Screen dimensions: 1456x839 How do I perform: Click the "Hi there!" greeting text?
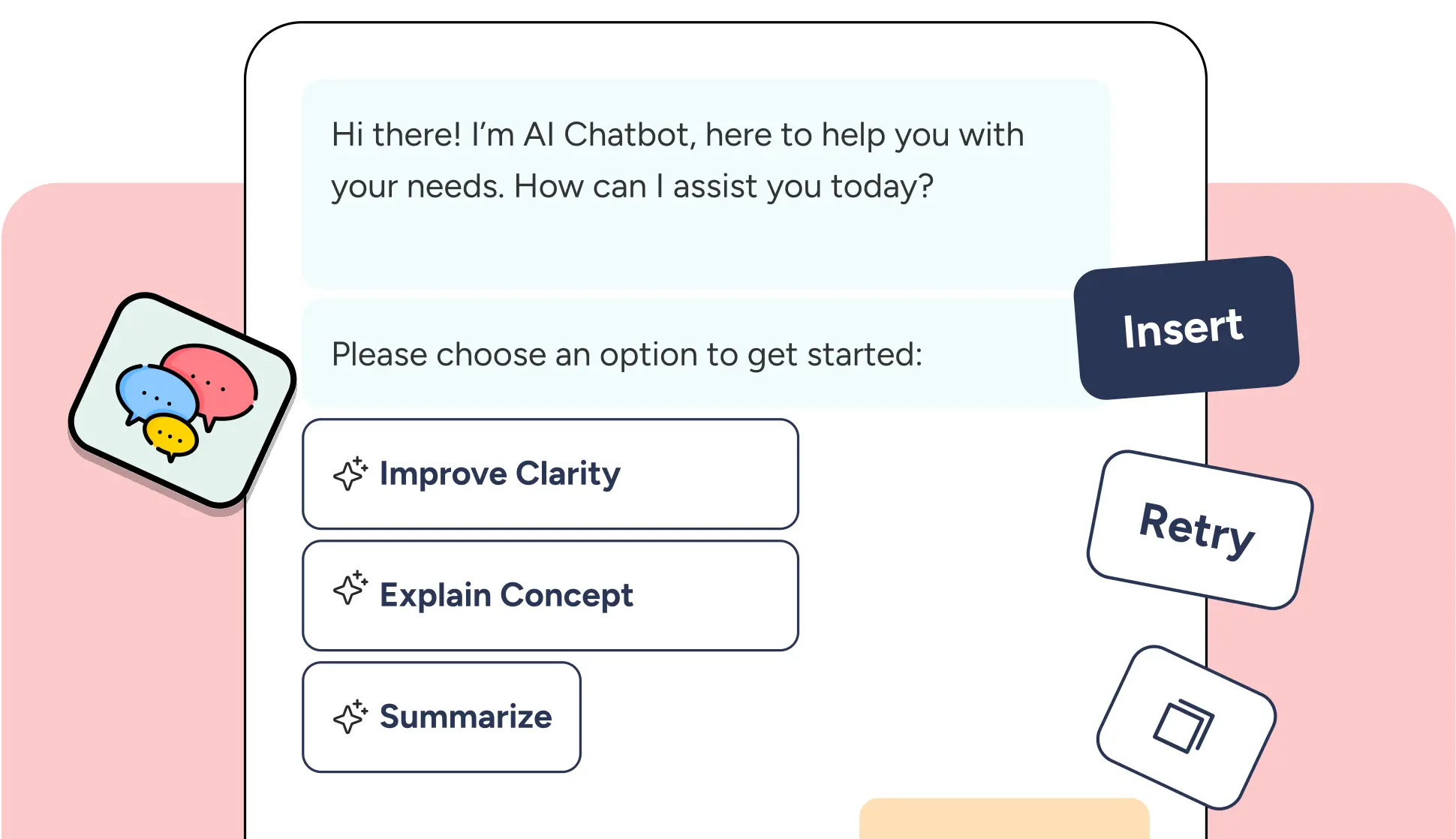point(396,135)
